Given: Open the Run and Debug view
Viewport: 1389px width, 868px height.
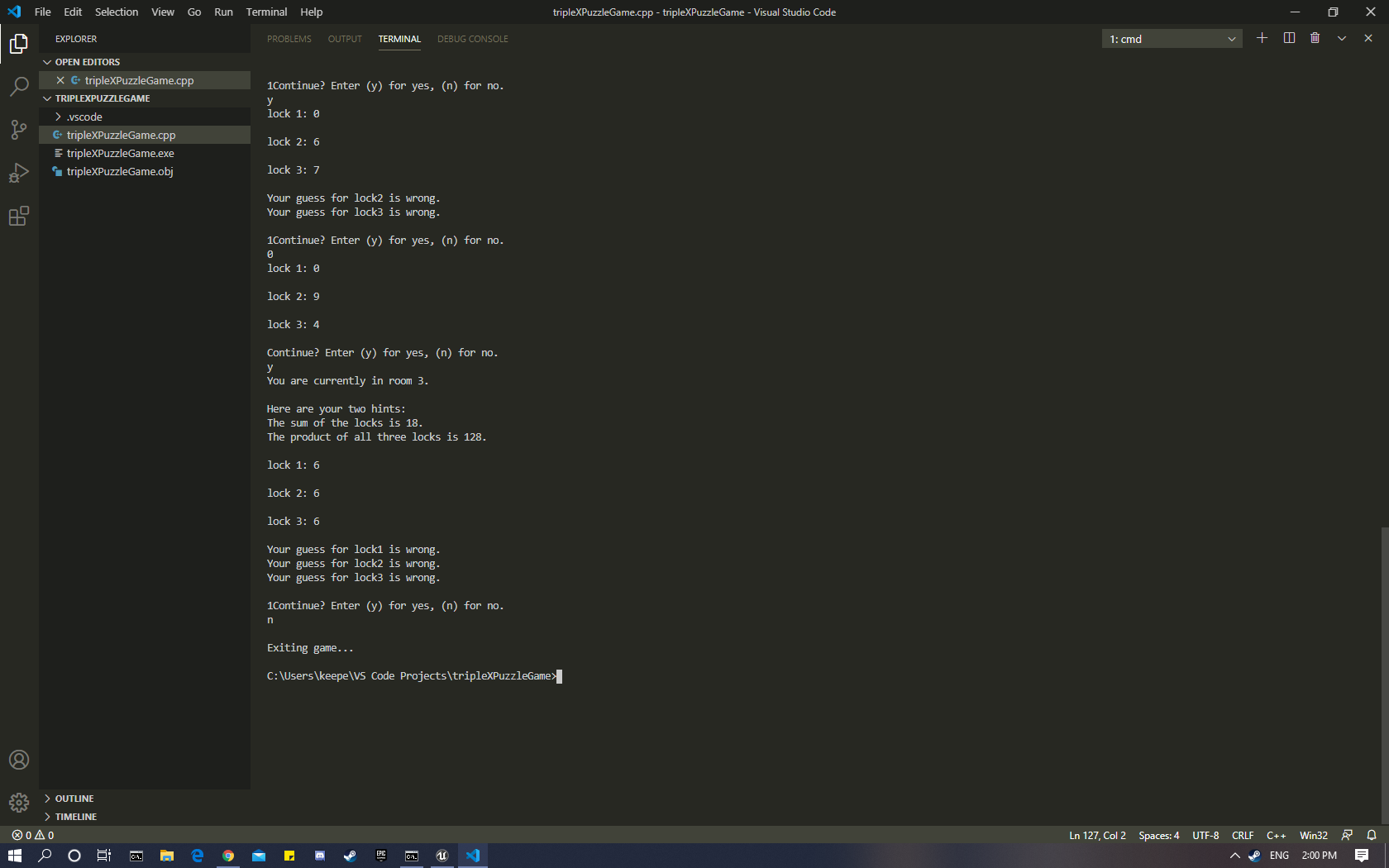Looking at the screenshot, I should [x=19, y=173].
